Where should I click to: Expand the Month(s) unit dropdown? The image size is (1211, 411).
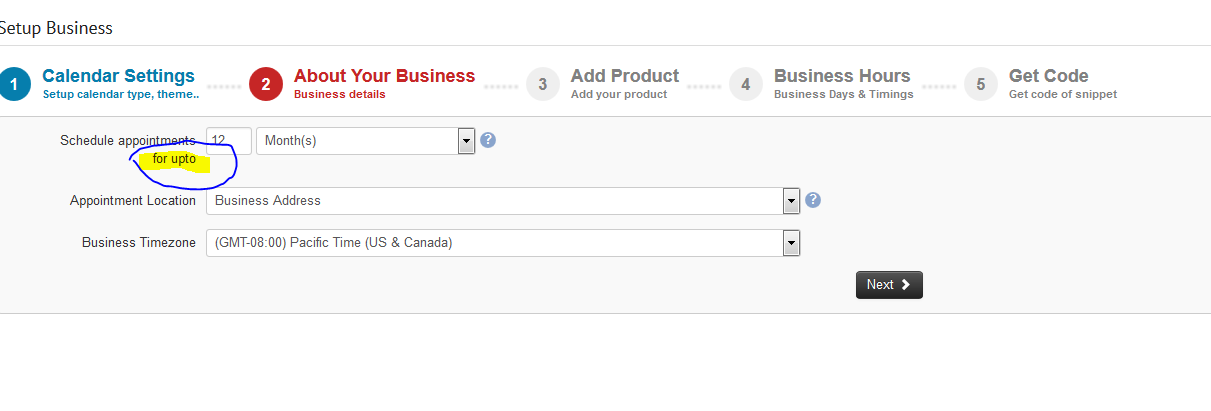(x=365, y=141)
